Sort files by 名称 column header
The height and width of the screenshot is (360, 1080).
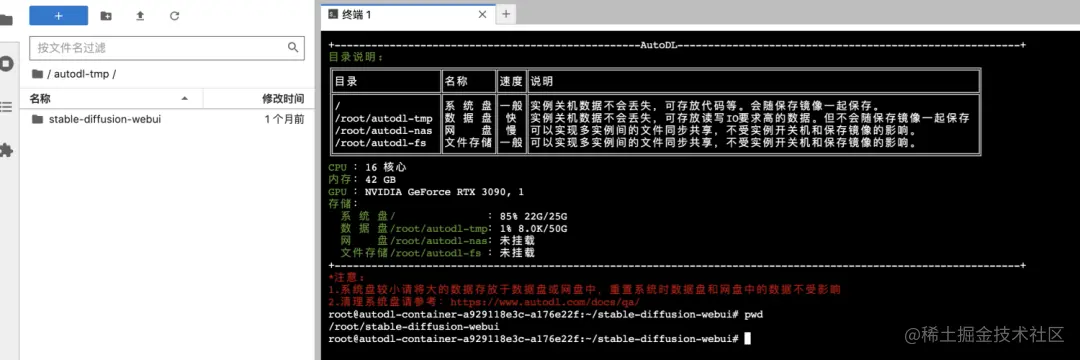point(110,99)
